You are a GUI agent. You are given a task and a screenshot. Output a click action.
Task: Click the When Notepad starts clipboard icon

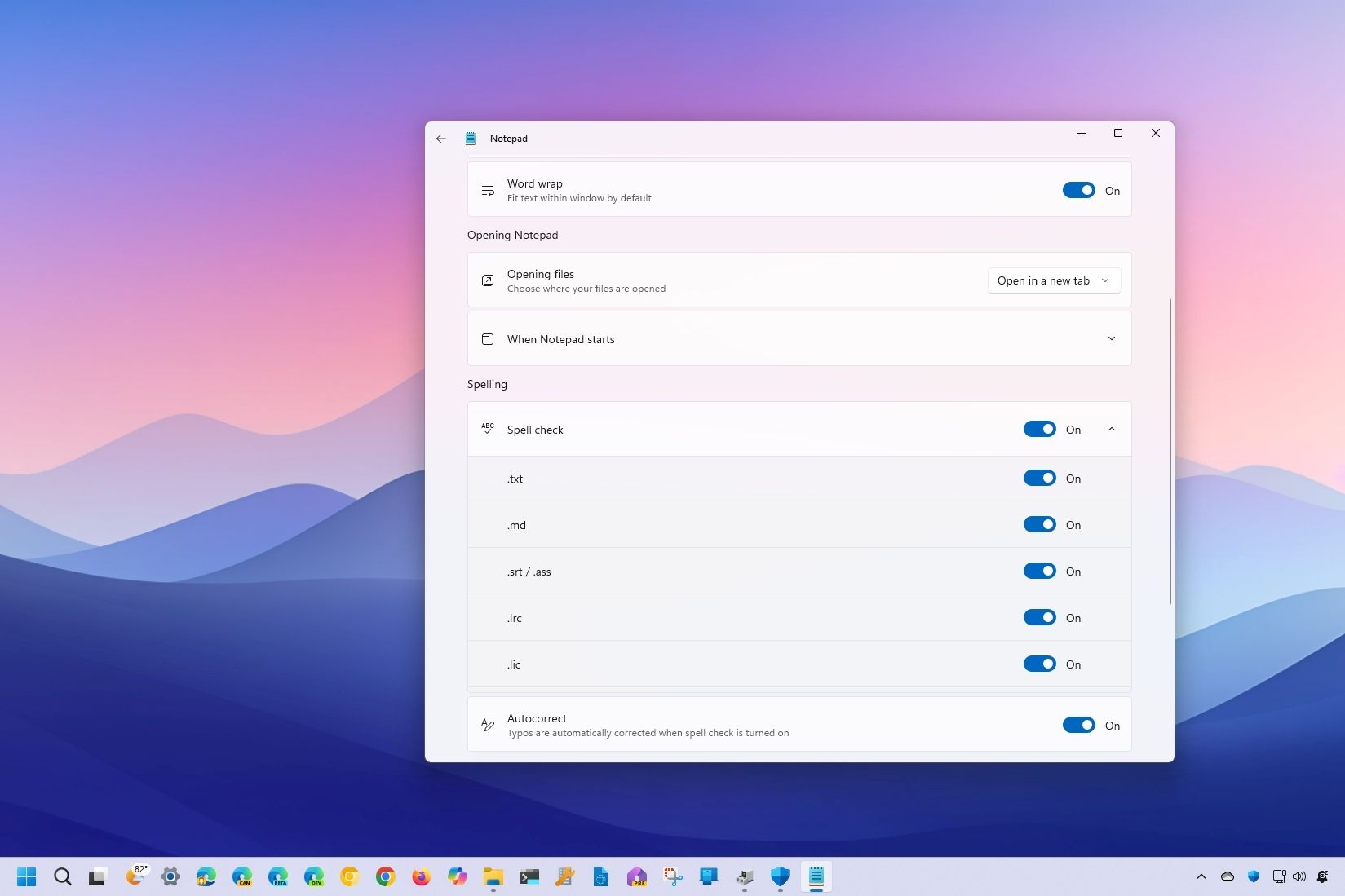(x=487, y=339)
